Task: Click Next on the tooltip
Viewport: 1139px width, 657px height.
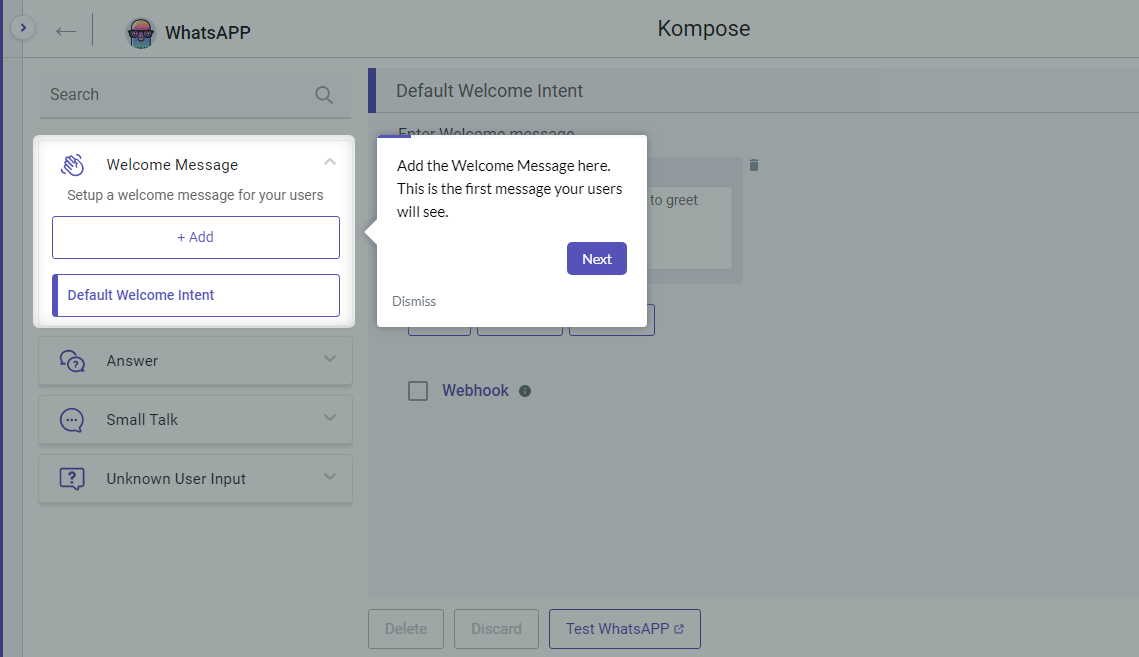Action: pyautogui.click(x=596, y=258)
